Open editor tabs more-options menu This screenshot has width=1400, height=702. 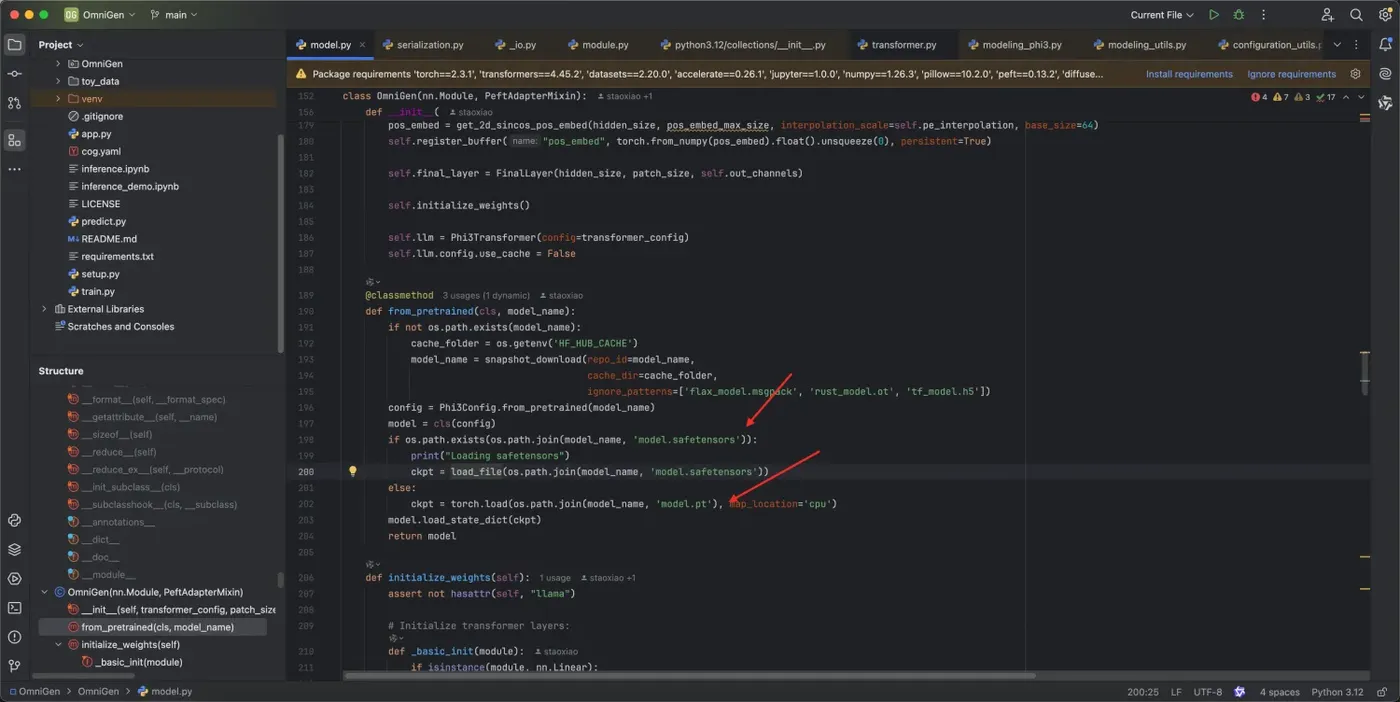pos(1356,45)
